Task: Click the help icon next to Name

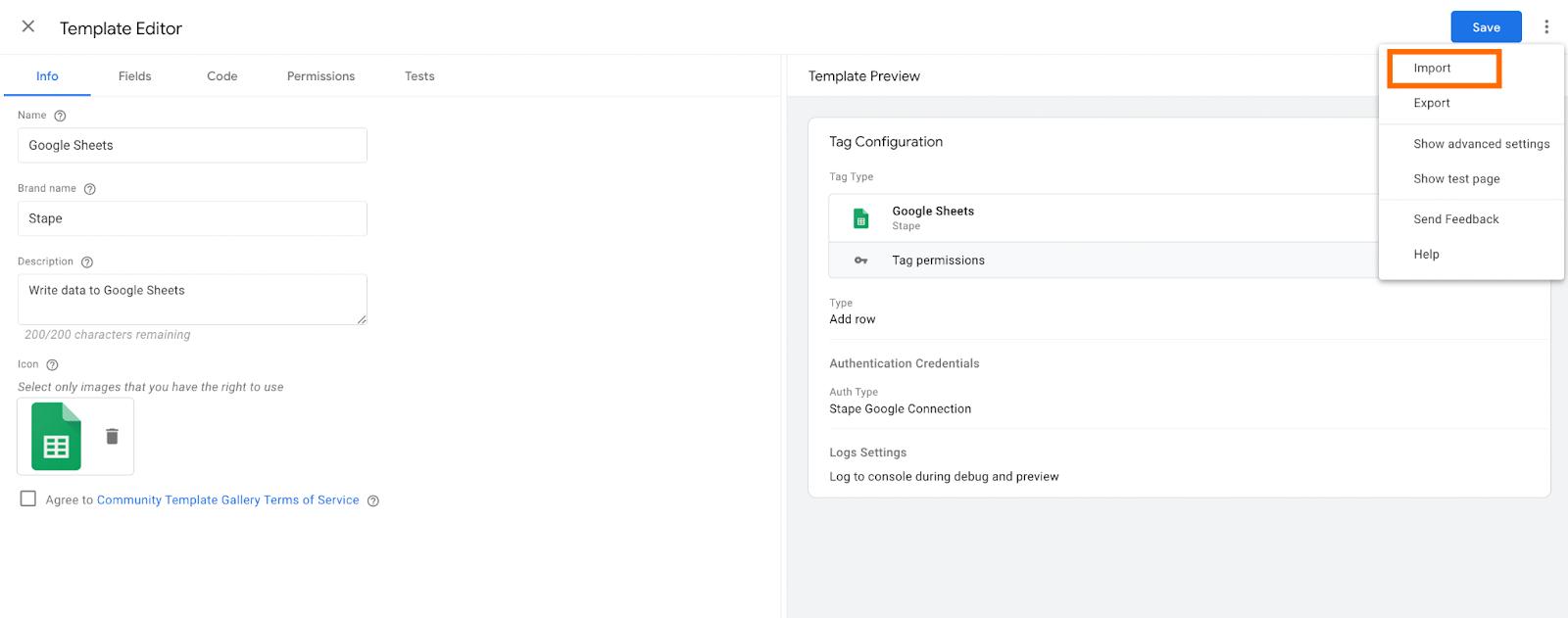Action: click(x=60, y=116)
